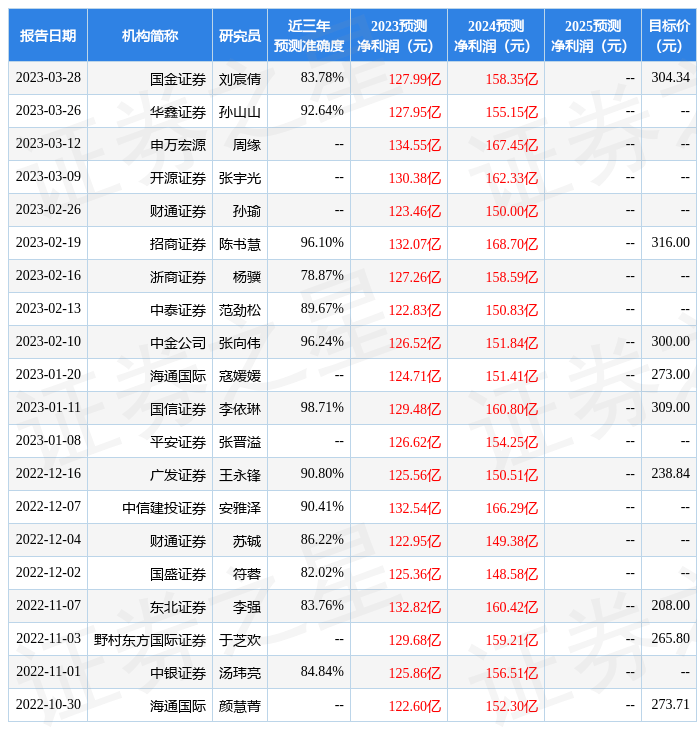Click researcher name 汤玮亮

pyautogui.click(x=240, y=674)
